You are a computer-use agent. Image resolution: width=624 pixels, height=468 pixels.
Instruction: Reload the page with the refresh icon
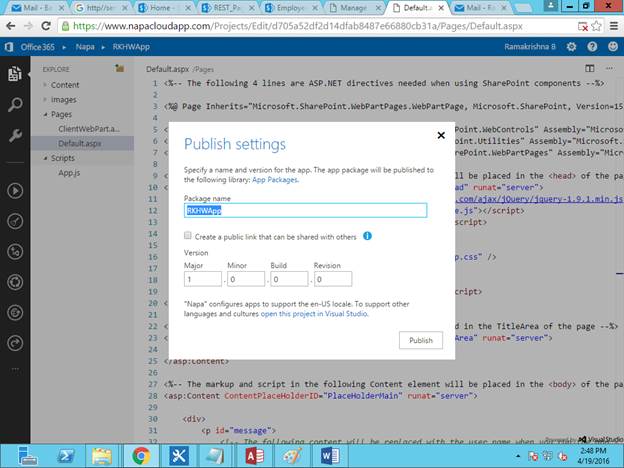[x=46, y=26]
